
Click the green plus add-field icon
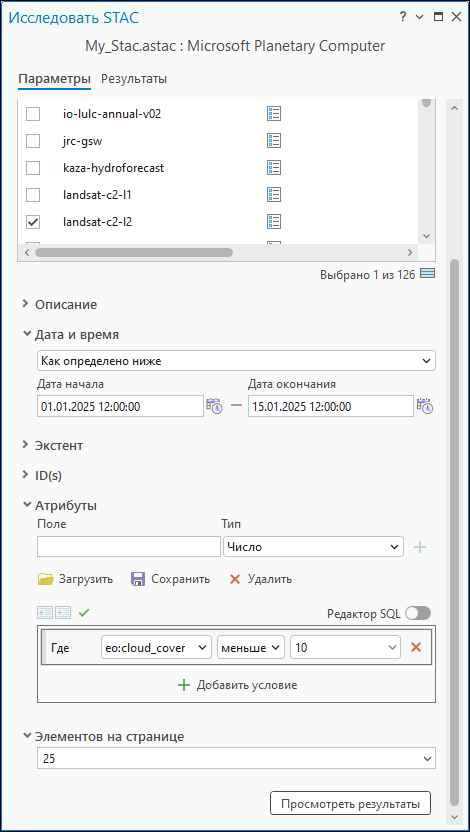coord(420,547)
